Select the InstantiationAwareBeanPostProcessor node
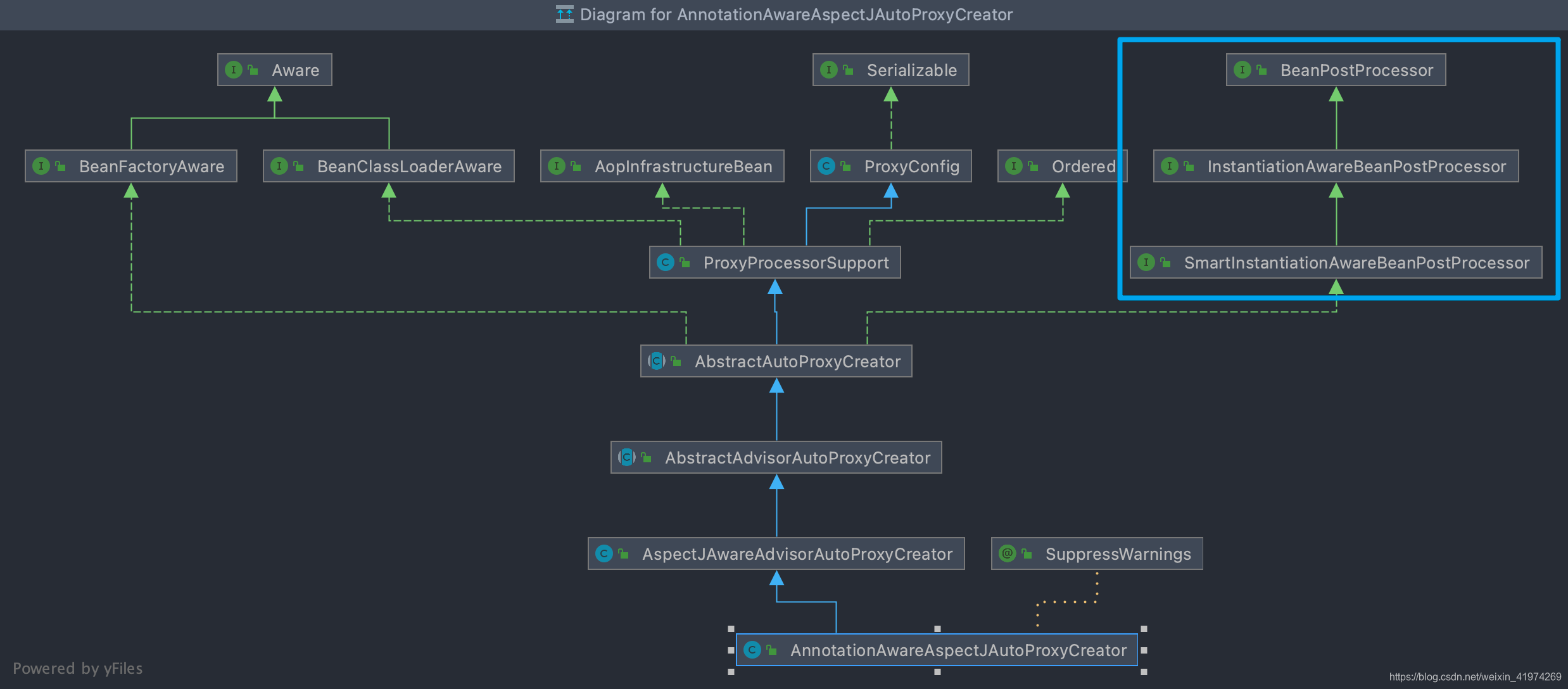 tap(1356, 166)
